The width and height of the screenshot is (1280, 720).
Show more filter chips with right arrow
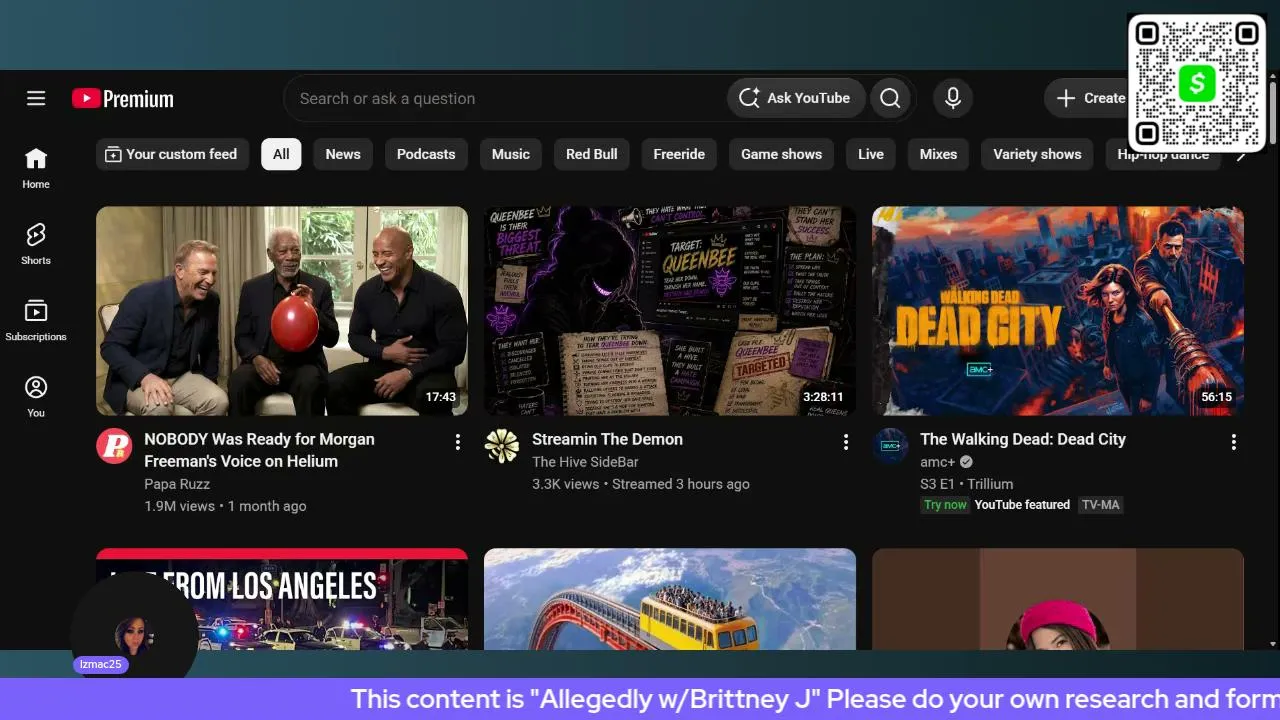pos(1240,155)
